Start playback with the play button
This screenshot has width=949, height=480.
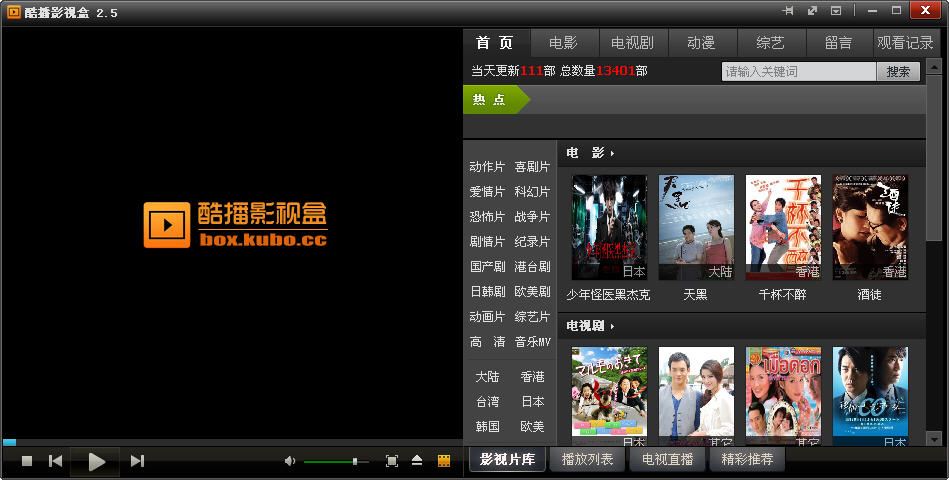click(x=96, y=462)
